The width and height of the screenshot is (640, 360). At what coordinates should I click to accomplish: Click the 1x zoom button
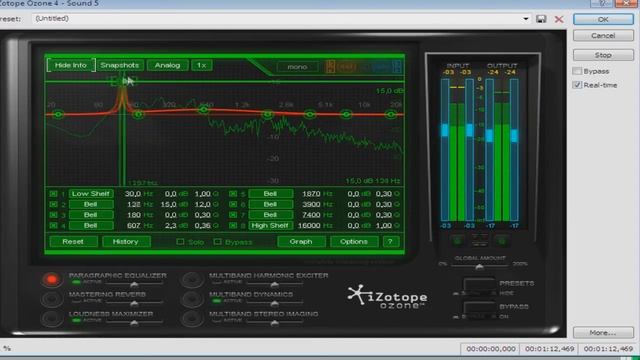point(202,65)
